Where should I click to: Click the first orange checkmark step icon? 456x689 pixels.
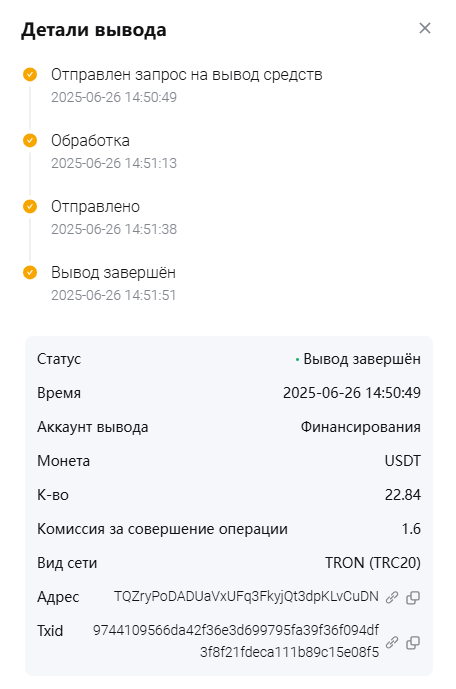(x=30, y=75)
